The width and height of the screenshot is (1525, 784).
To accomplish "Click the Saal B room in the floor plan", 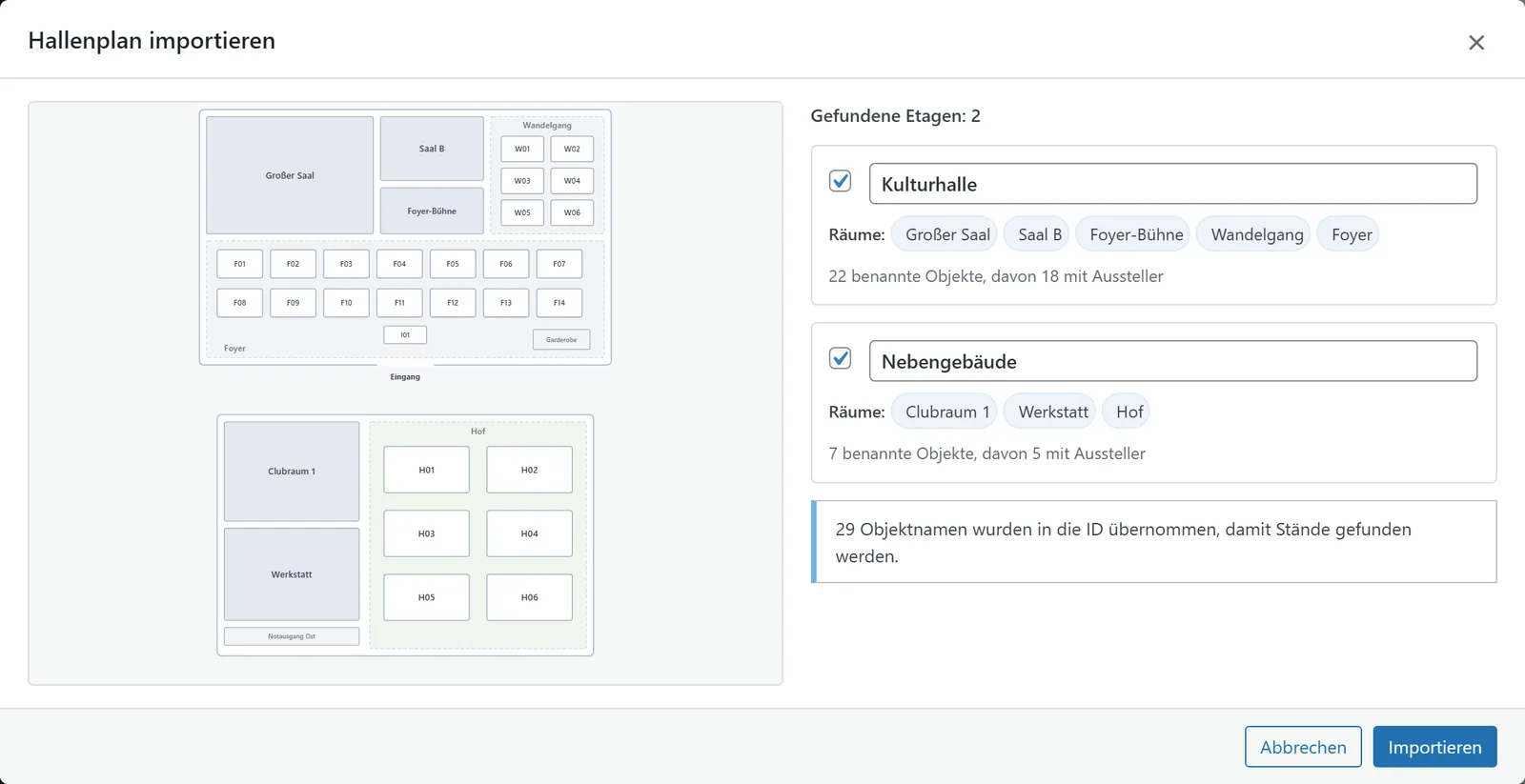I will 432,149.
